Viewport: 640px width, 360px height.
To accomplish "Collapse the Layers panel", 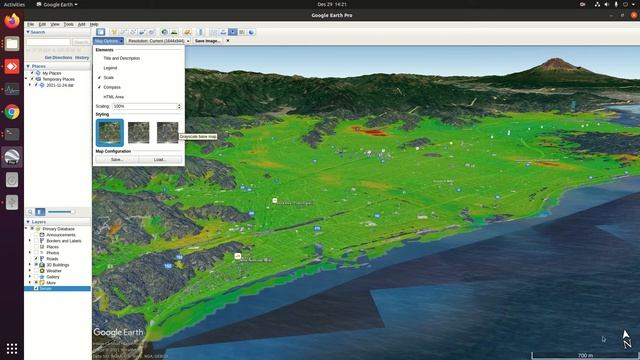I will 28,222.
